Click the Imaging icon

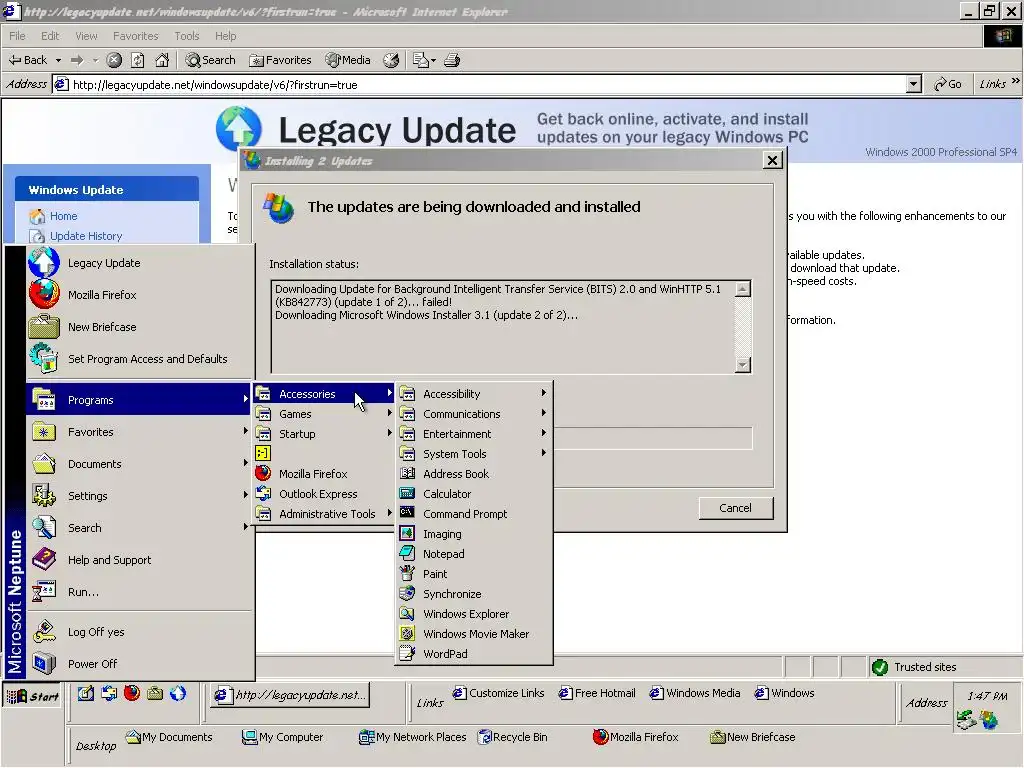click(408, 534)
